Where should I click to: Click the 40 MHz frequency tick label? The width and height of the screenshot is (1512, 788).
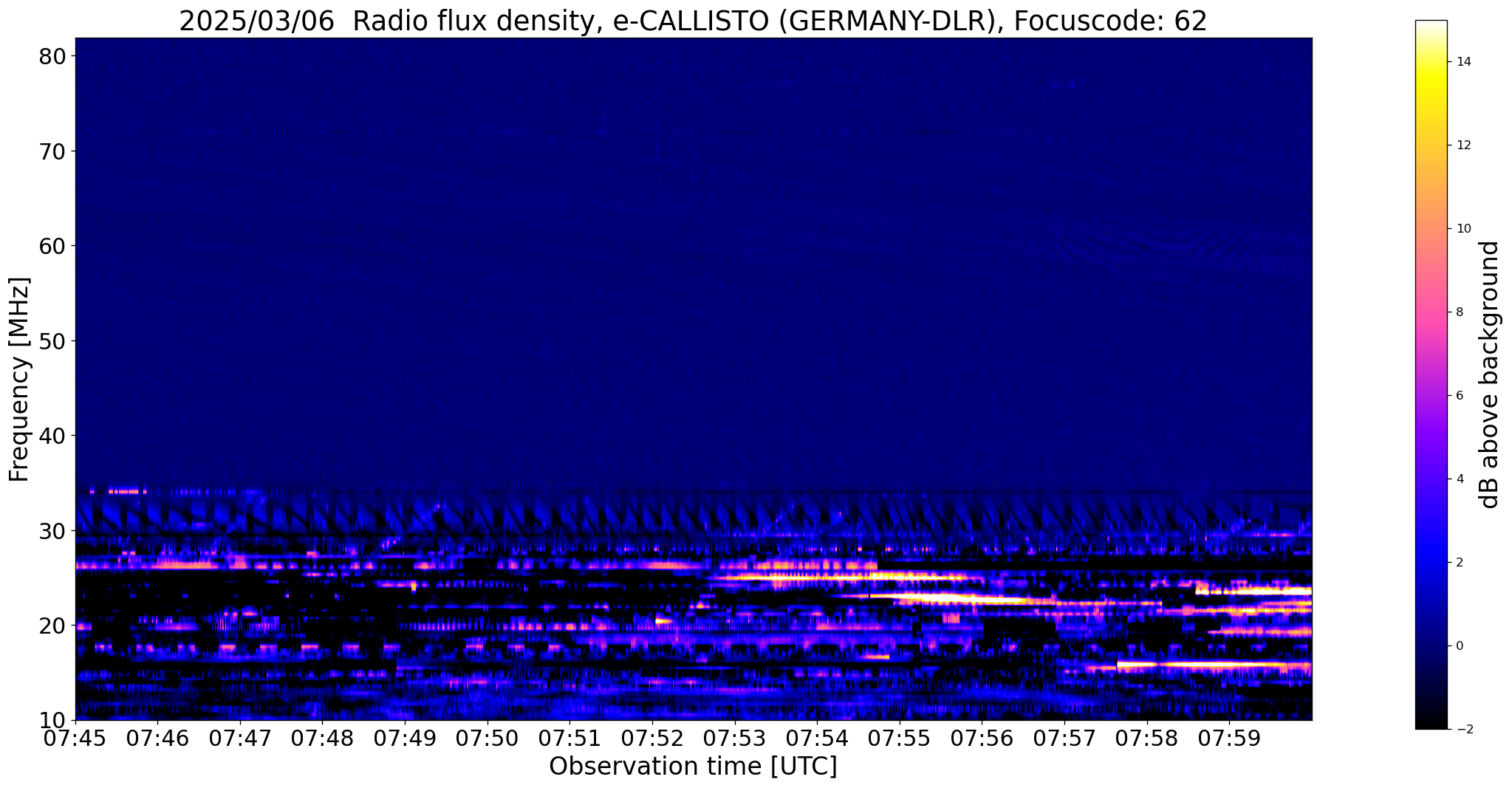point(52,436)
